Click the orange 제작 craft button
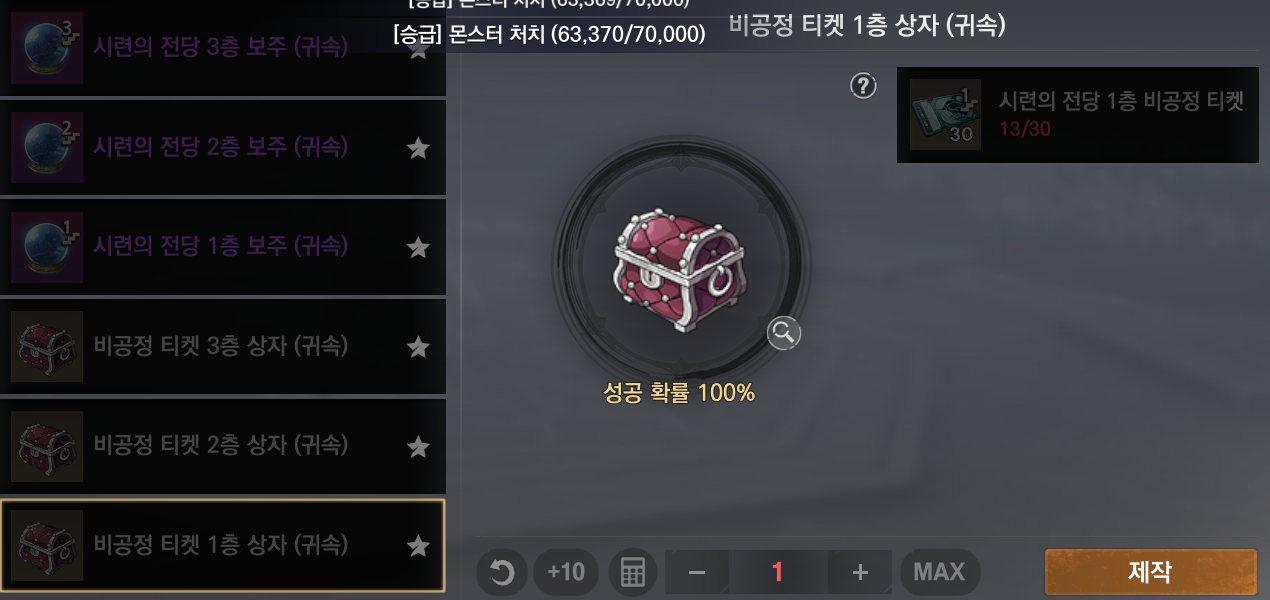The width and height of the screenshot is (1270, 600). (1150, 572)
